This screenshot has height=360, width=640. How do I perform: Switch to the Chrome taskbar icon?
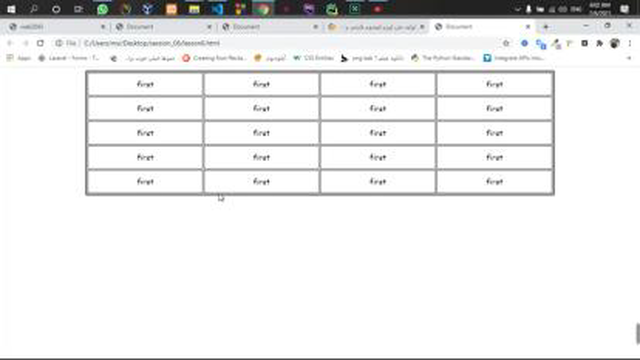click(x=263, y=9)
